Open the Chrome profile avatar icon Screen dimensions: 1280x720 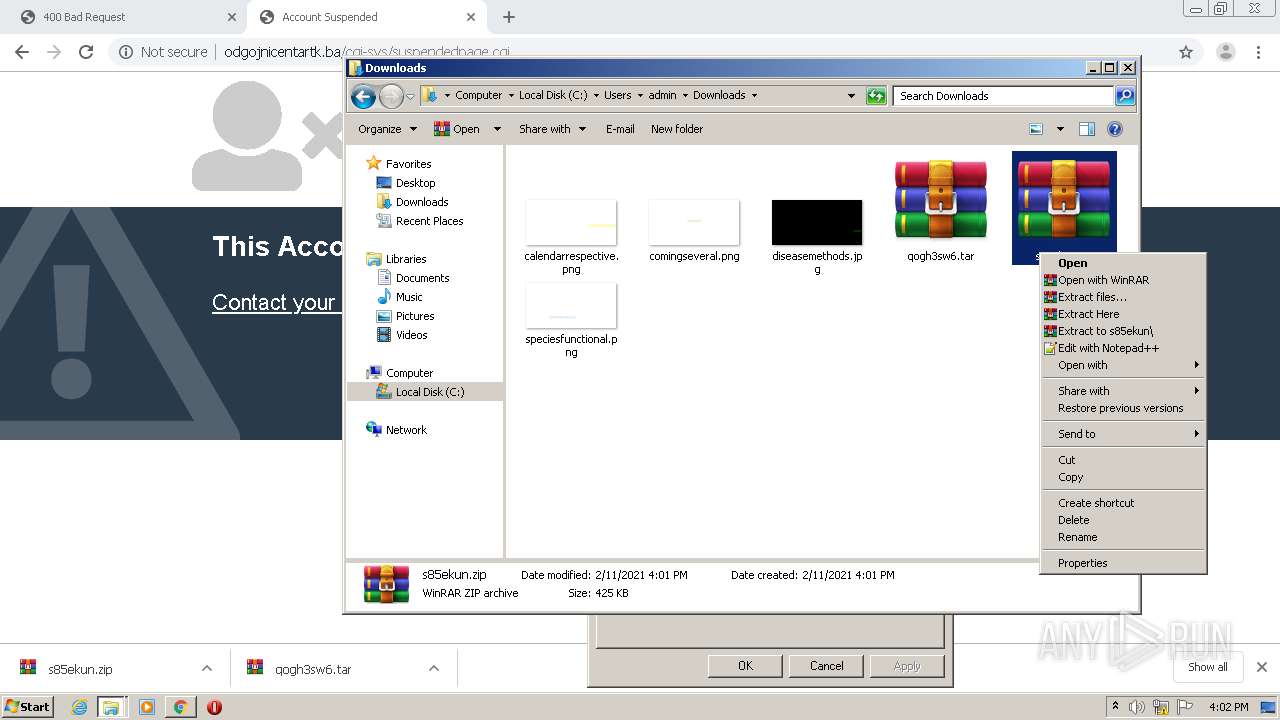1225,52
